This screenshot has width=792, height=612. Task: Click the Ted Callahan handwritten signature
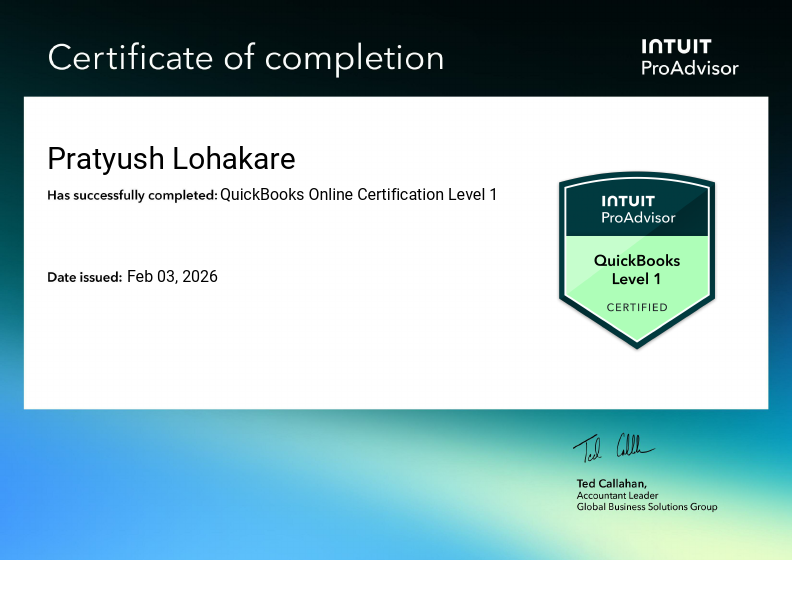click(613, 447)
